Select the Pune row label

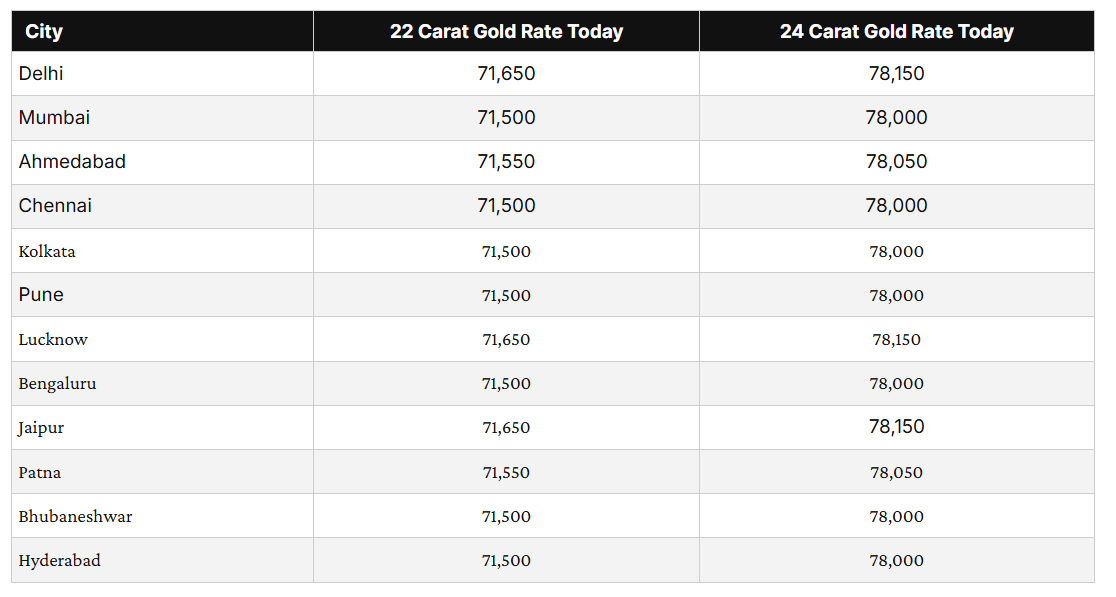[x=41, y=295]
